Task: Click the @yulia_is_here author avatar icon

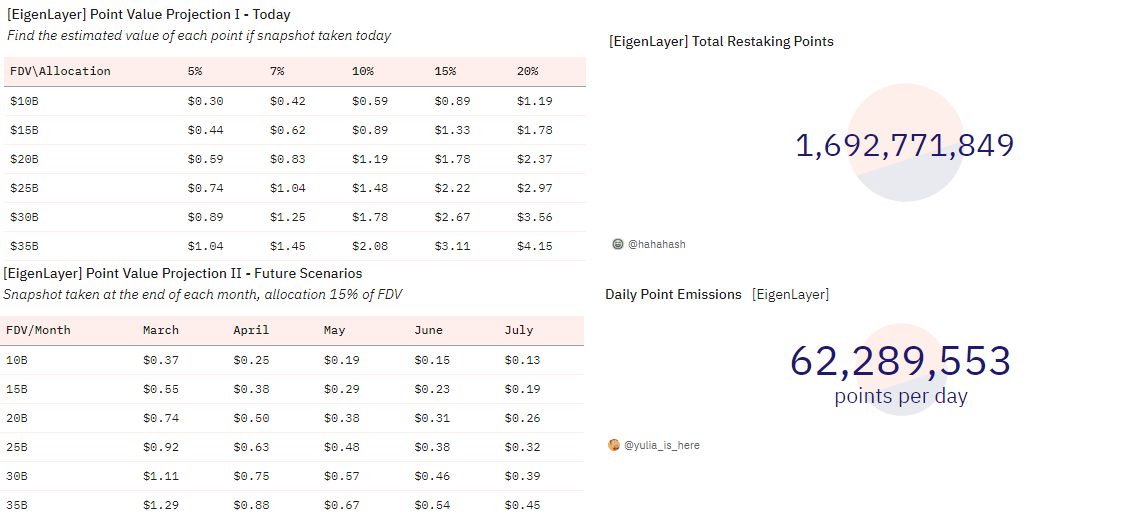Action: (x=614, y=445)
